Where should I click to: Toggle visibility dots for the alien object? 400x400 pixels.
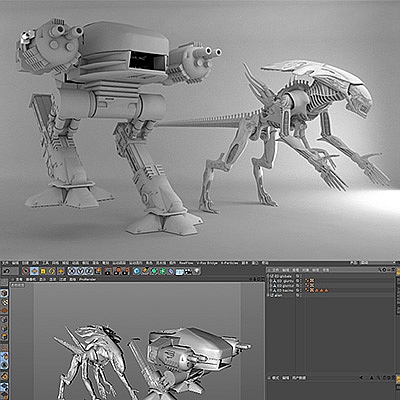point(301,295)
